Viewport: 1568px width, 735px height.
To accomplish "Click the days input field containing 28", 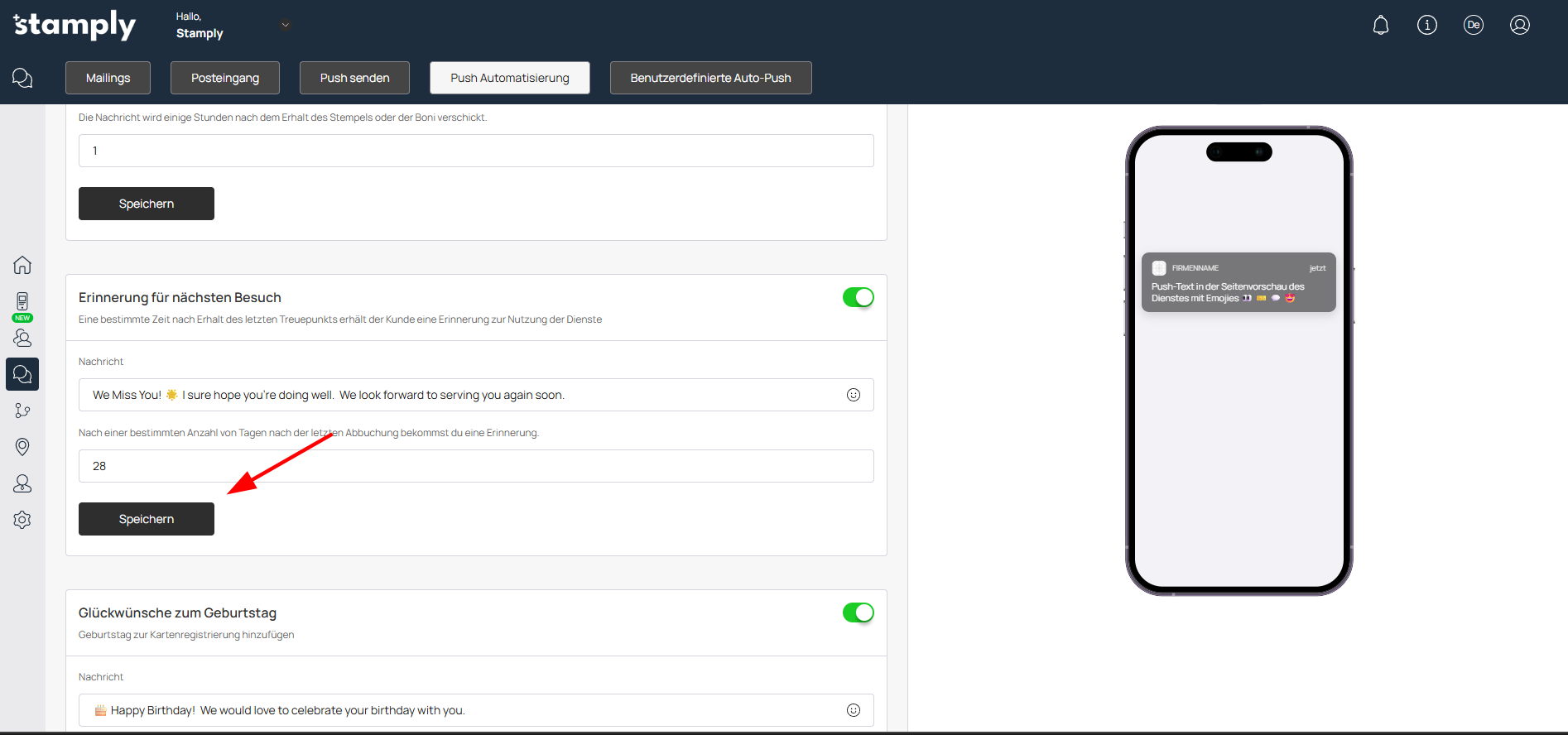I will (476, 466).
